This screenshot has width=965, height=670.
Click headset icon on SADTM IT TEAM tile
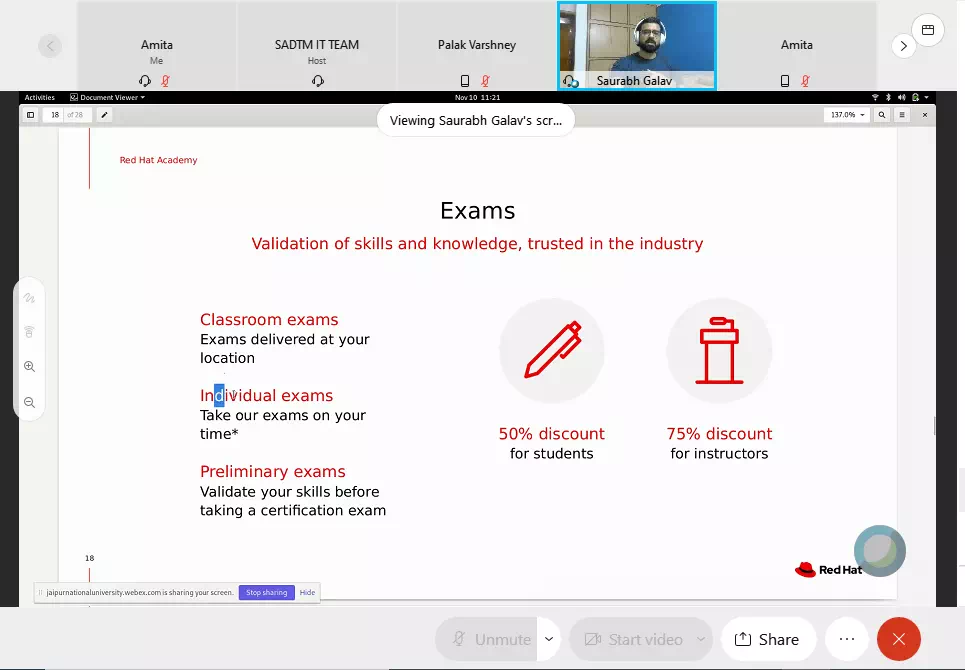(x=318, y=81)
